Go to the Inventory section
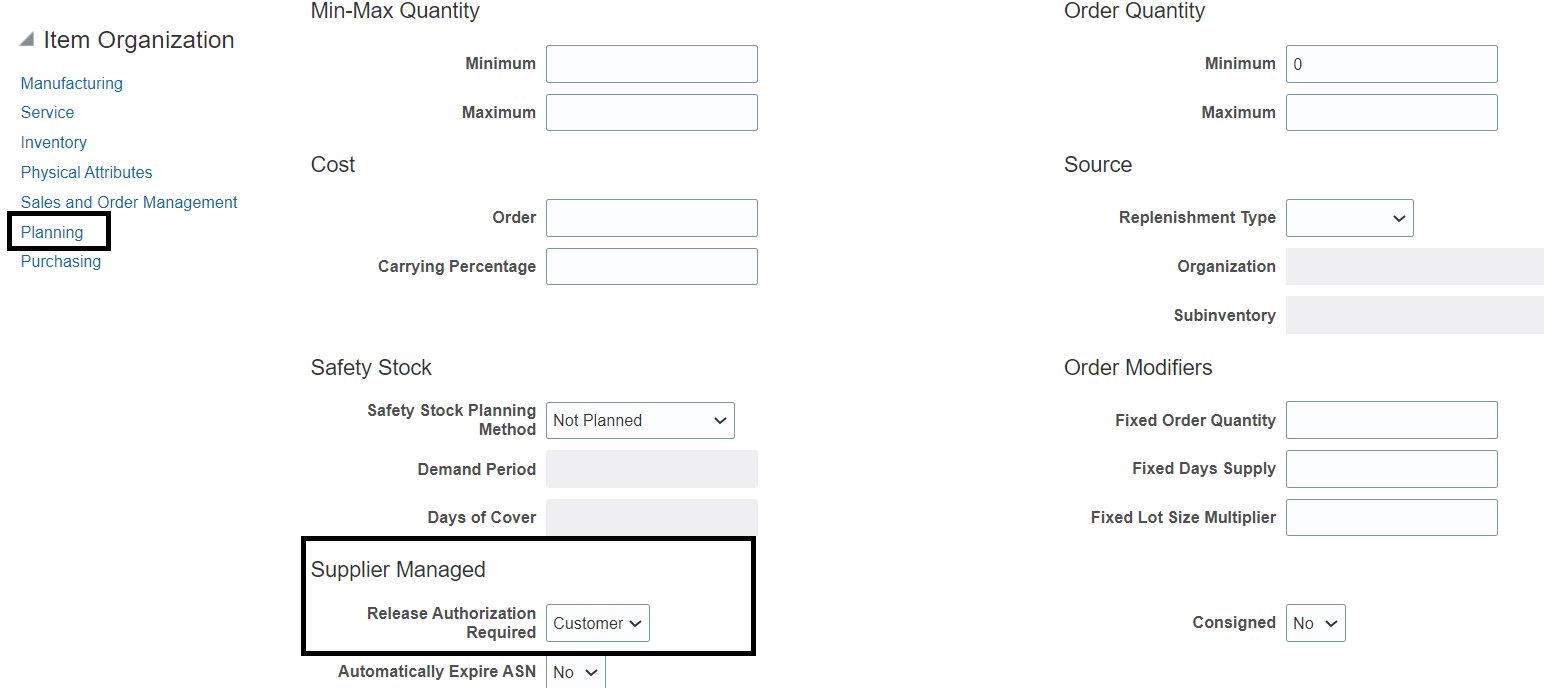Screen dimensions: 1544x688 click(x=53, y=142)
